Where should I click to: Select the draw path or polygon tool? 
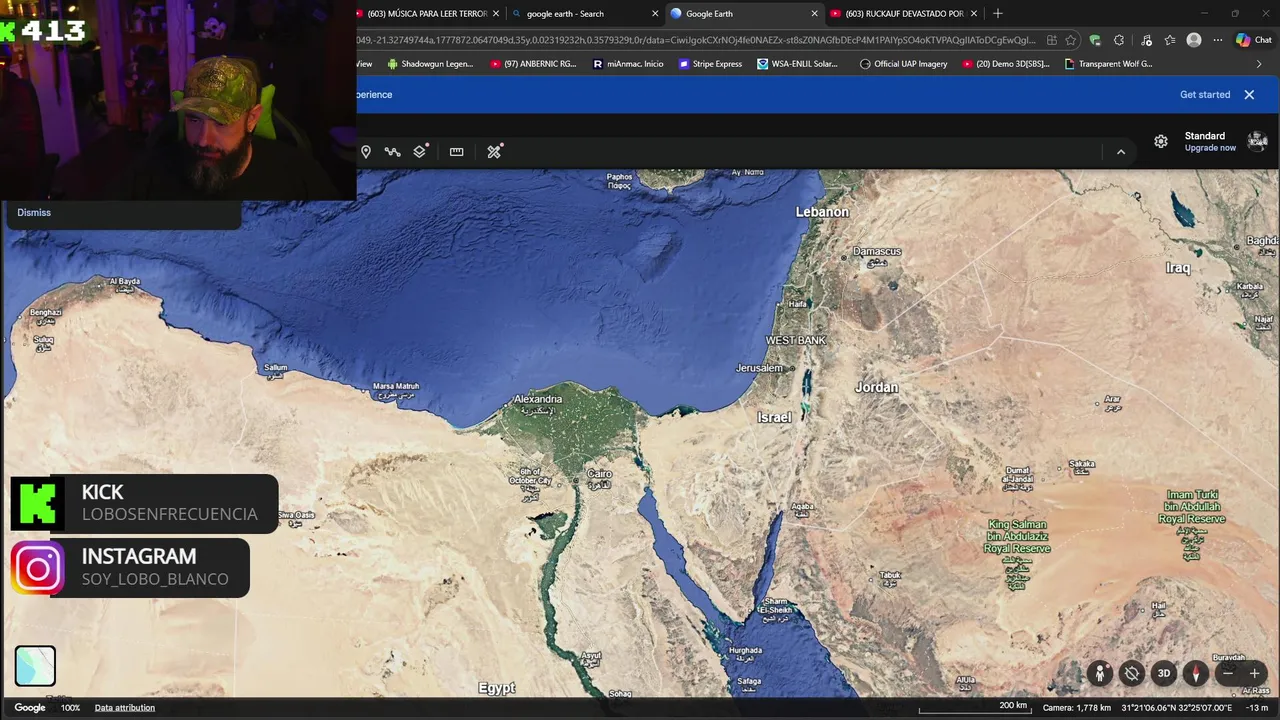coord(392,152)
